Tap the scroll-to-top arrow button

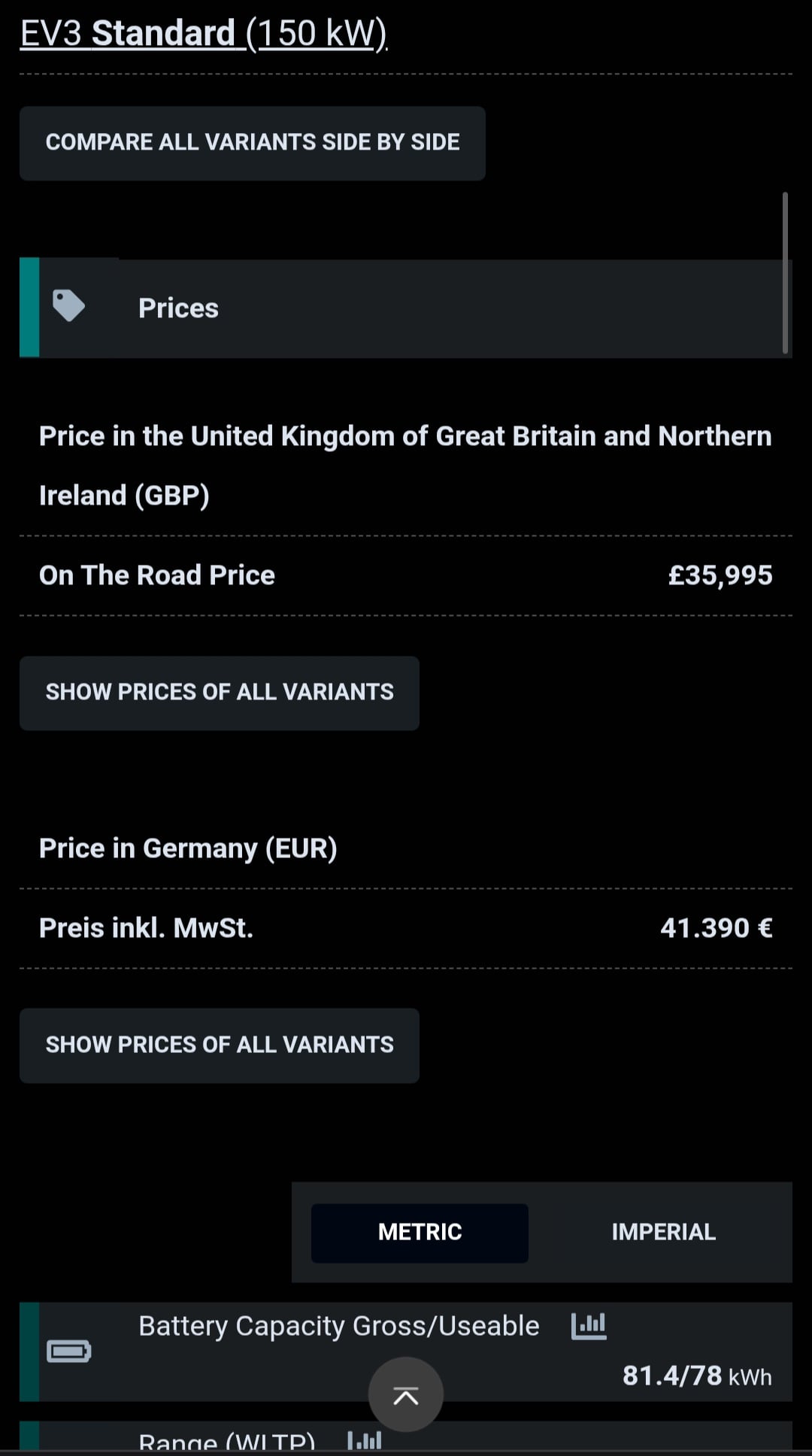pyautogui.click(x=406, y=1394)
